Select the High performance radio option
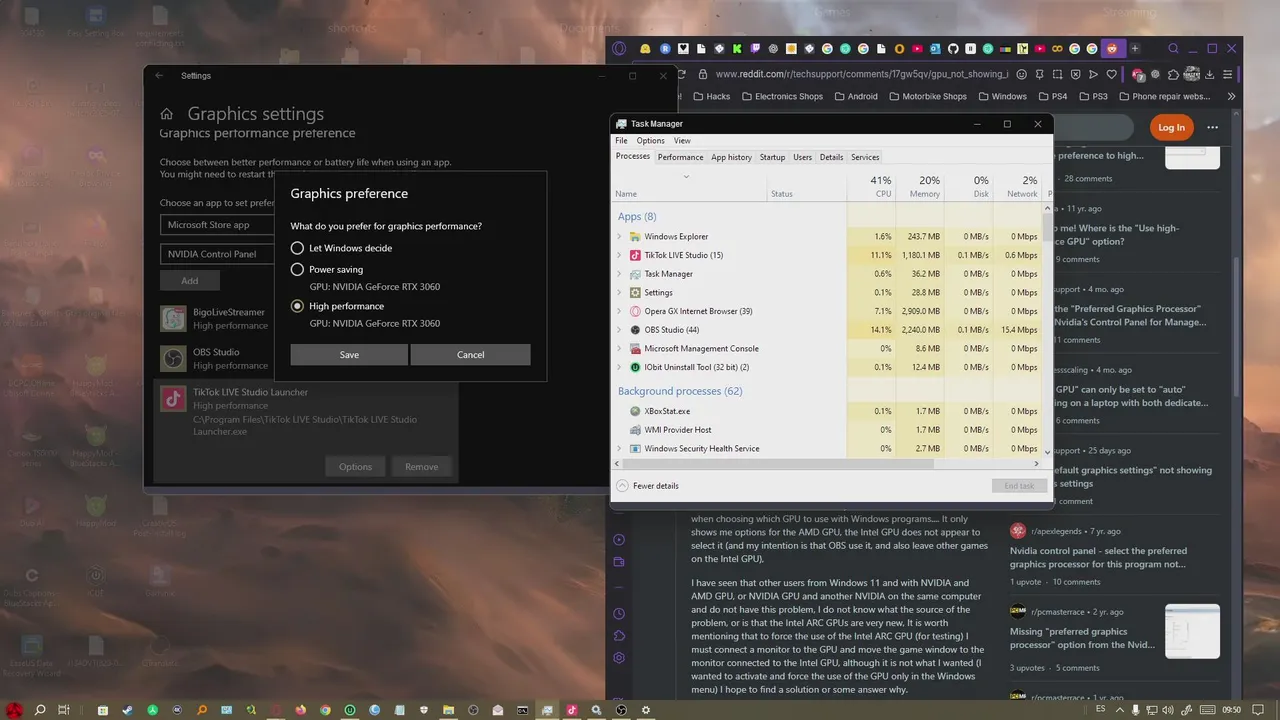The height and width of the screenshot is (720, 1280). pos(337,306)
